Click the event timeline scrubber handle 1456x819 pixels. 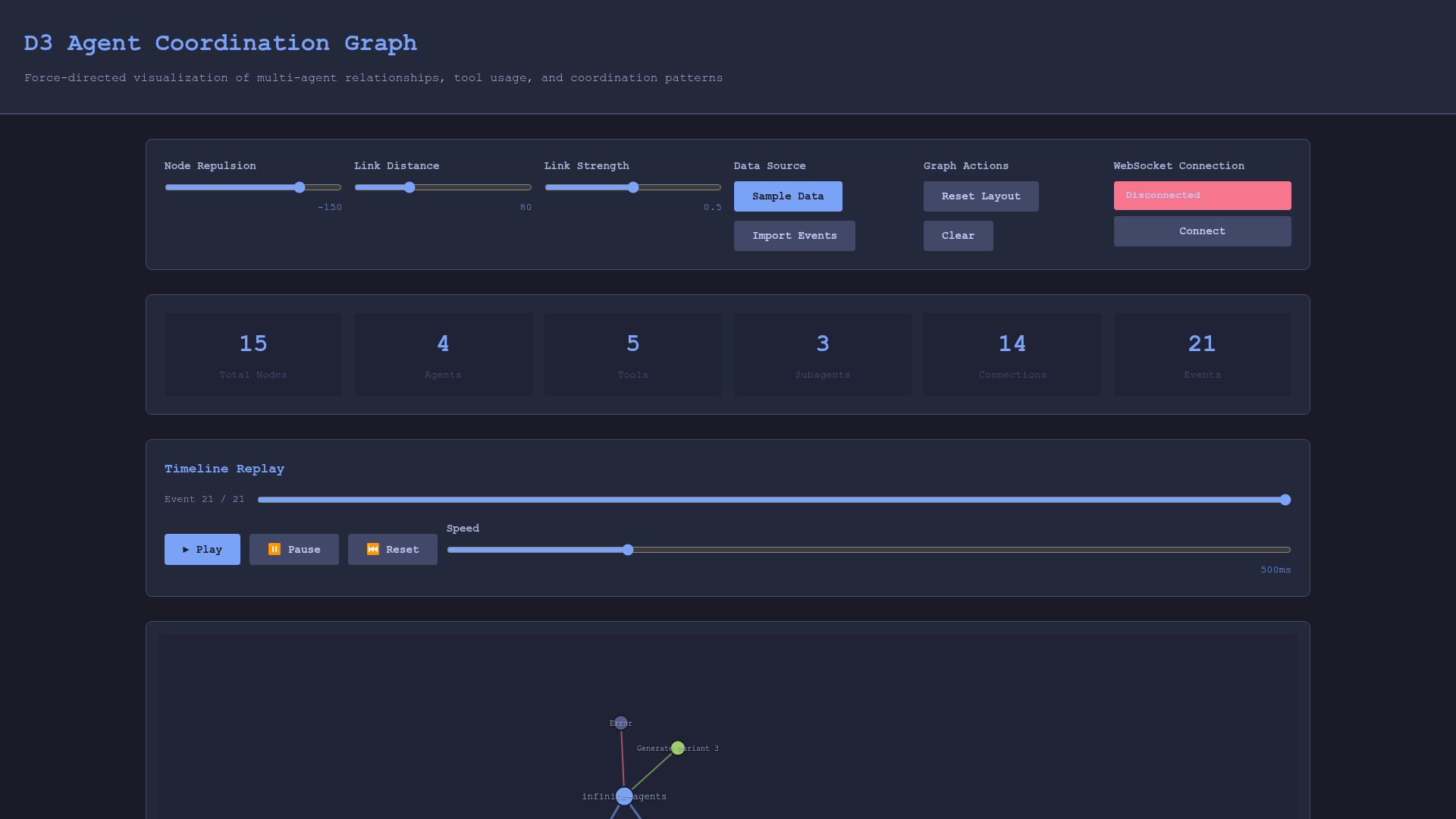(1285, 500)
